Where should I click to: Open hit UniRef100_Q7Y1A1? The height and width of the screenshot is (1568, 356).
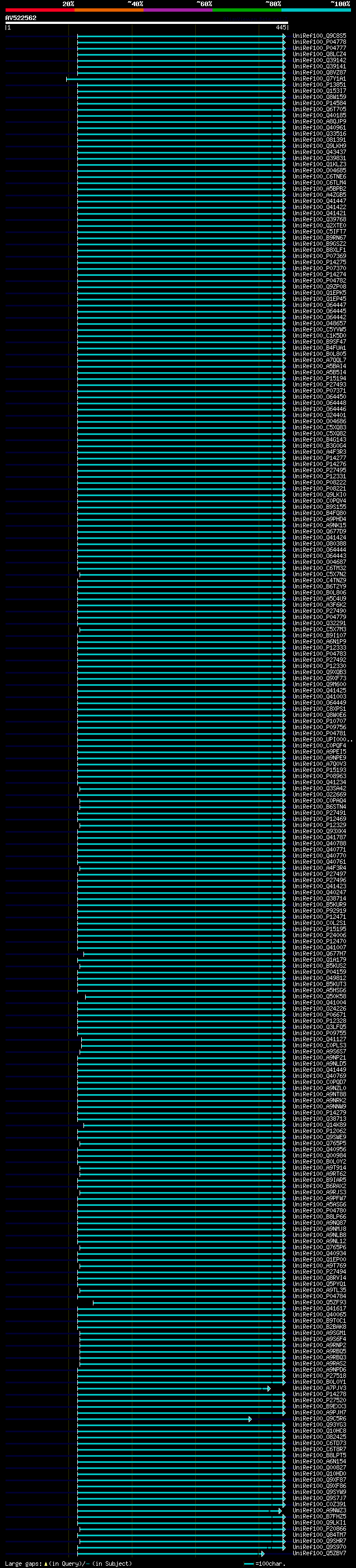click(319, 79)
